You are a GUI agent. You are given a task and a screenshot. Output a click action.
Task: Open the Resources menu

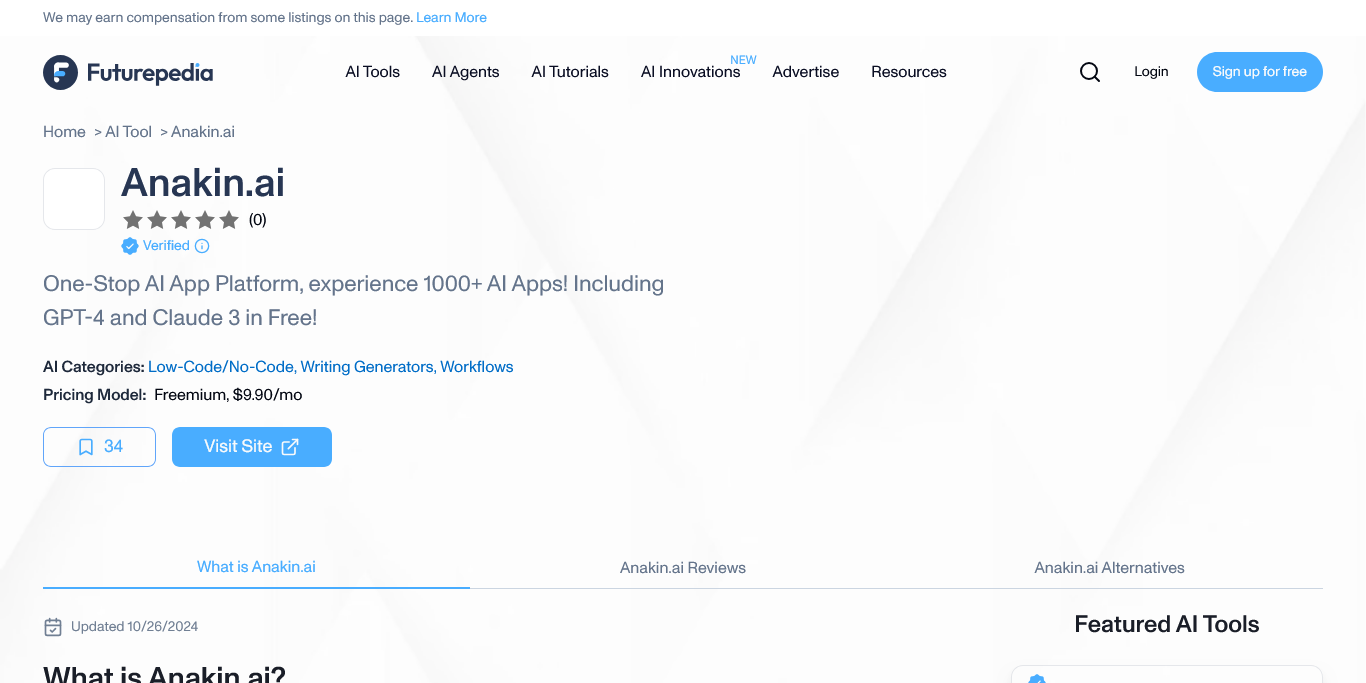[909, 72]
